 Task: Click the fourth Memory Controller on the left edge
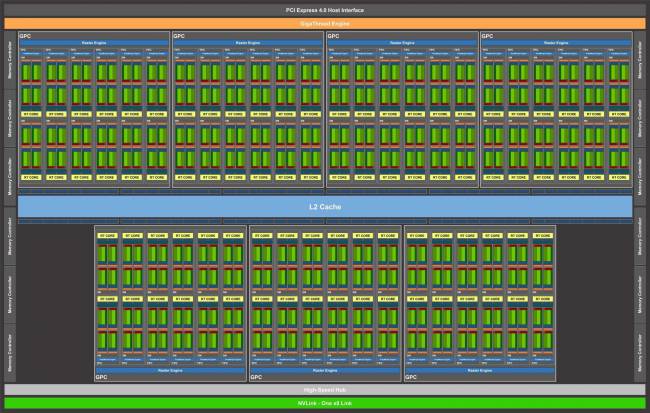click(x=10, y=236)
